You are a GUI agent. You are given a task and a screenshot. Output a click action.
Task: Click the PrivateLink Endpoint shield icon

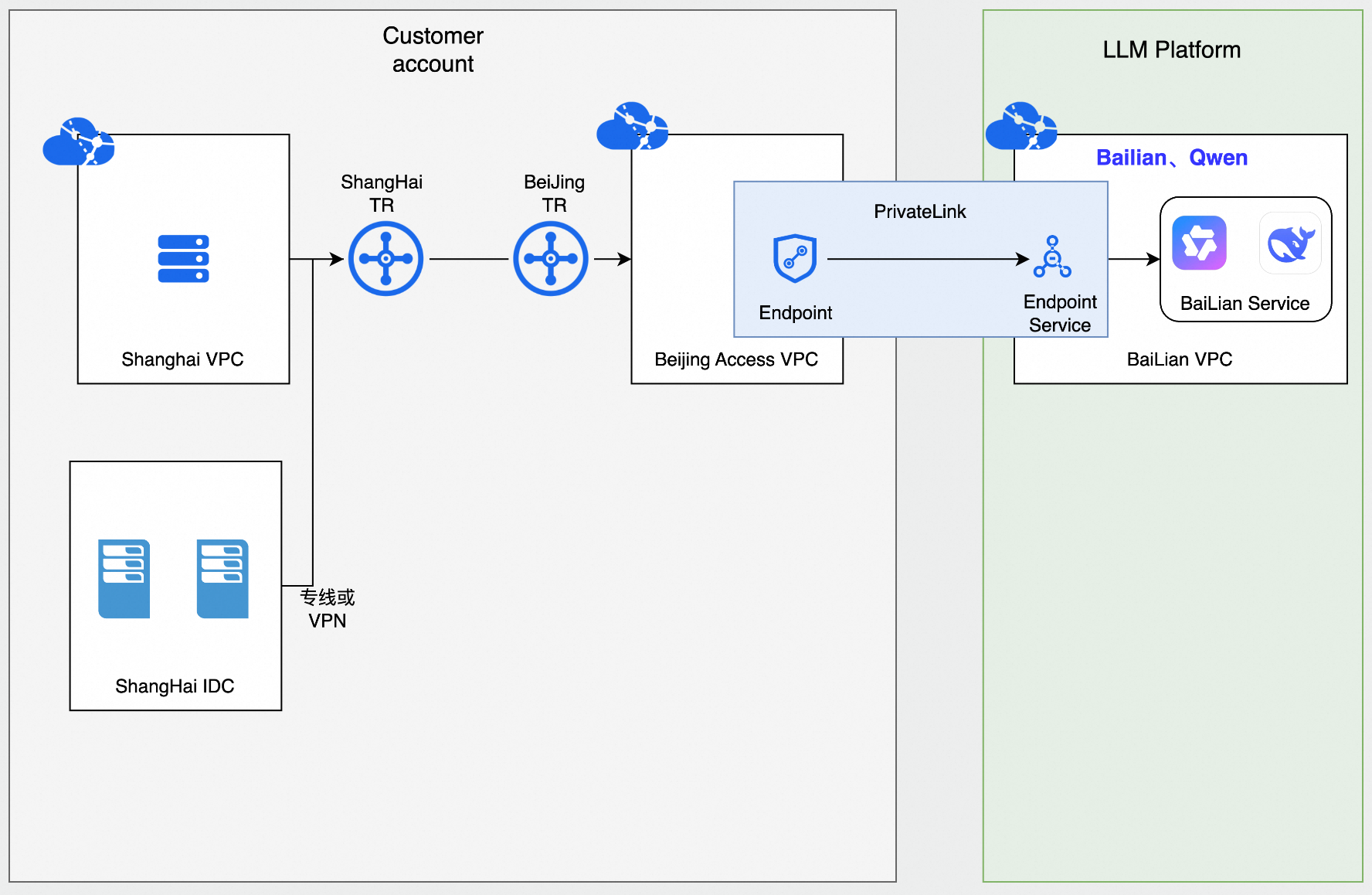click(x=795, y=258)
